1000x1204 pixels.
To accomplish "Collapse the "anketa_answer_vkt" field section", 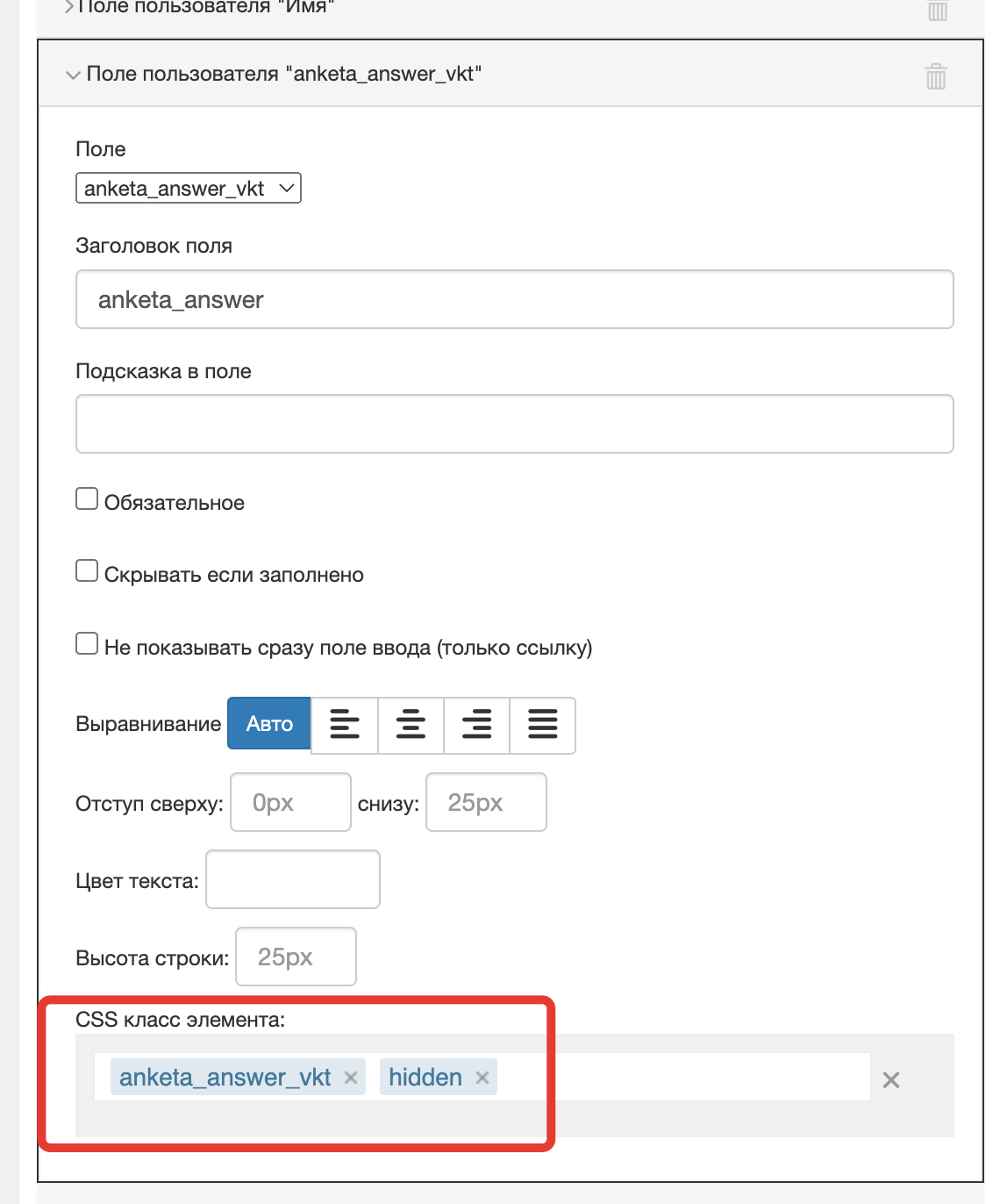I will click(73, 75).
